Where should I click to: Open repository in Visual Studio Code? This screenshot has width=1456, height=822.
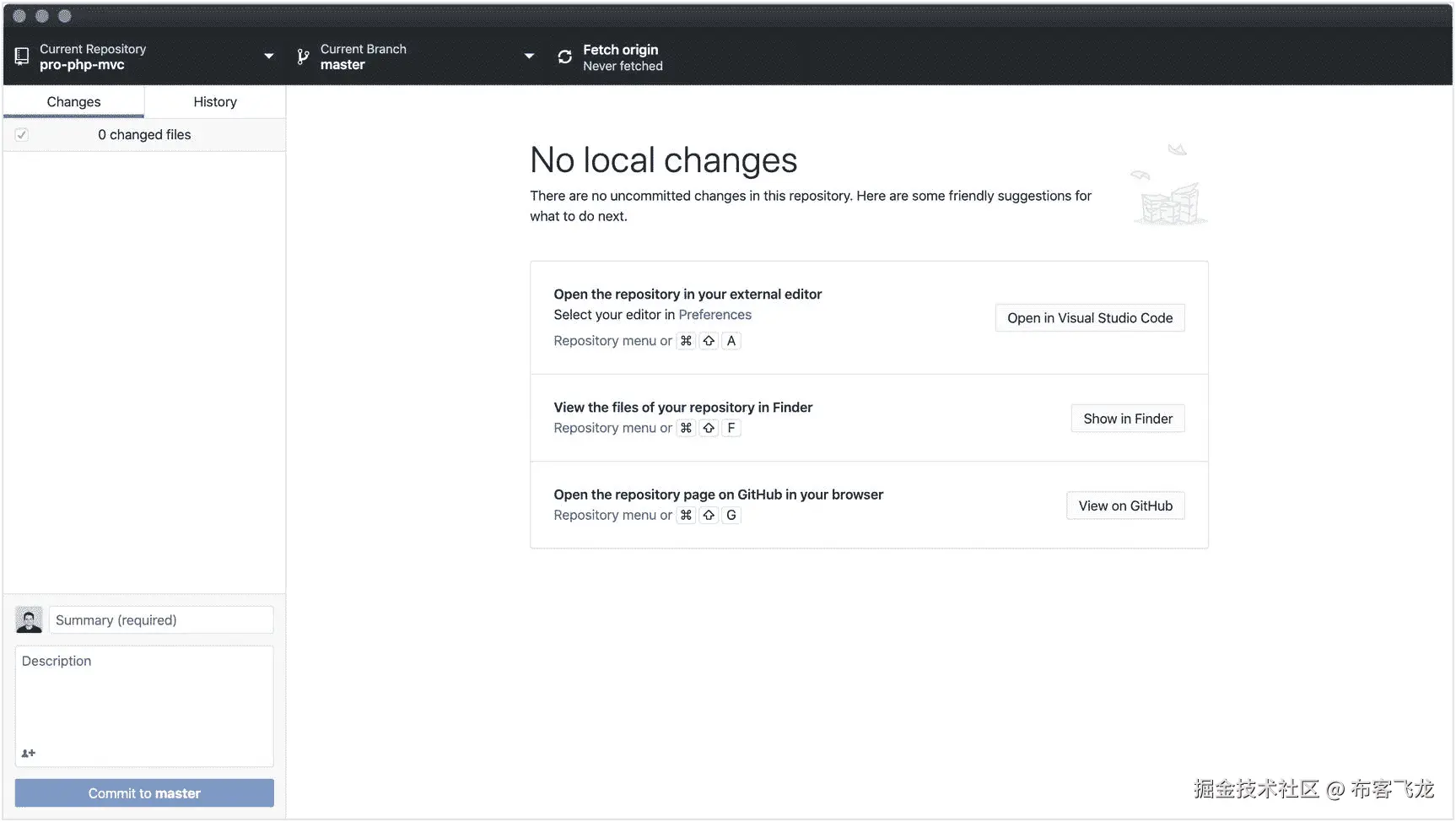click(x=1089, y=318)
